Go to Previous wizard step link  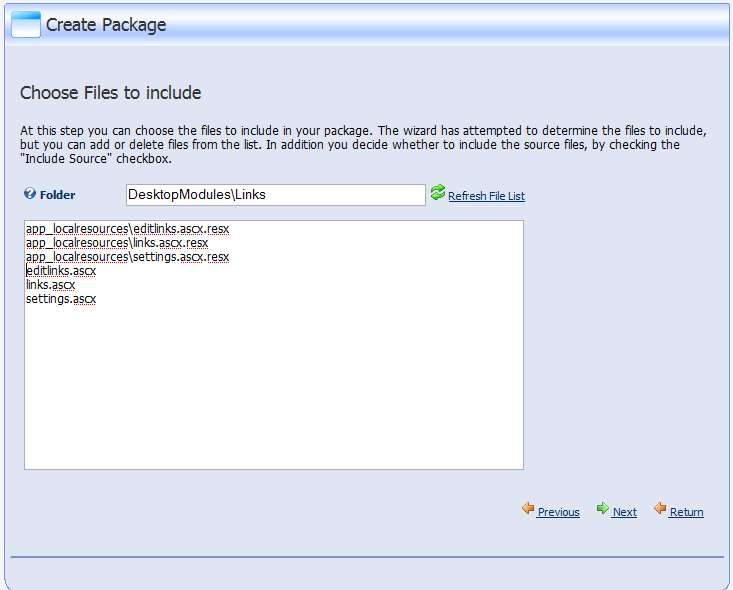(559, 512)
